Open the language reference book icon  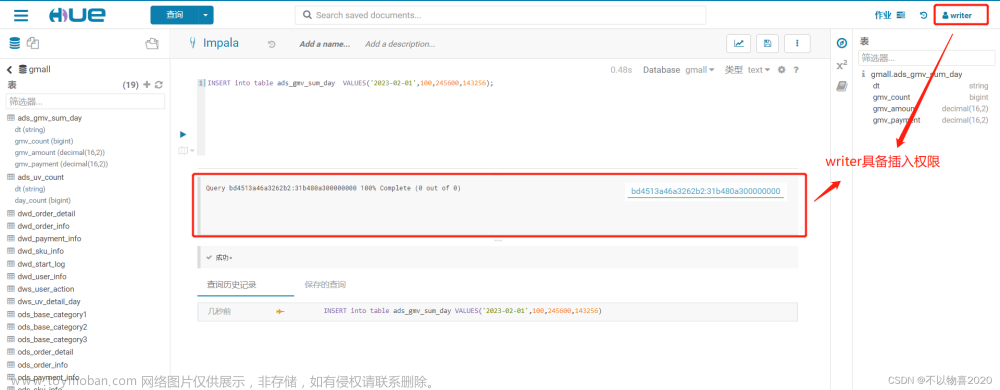pos(842,85)
